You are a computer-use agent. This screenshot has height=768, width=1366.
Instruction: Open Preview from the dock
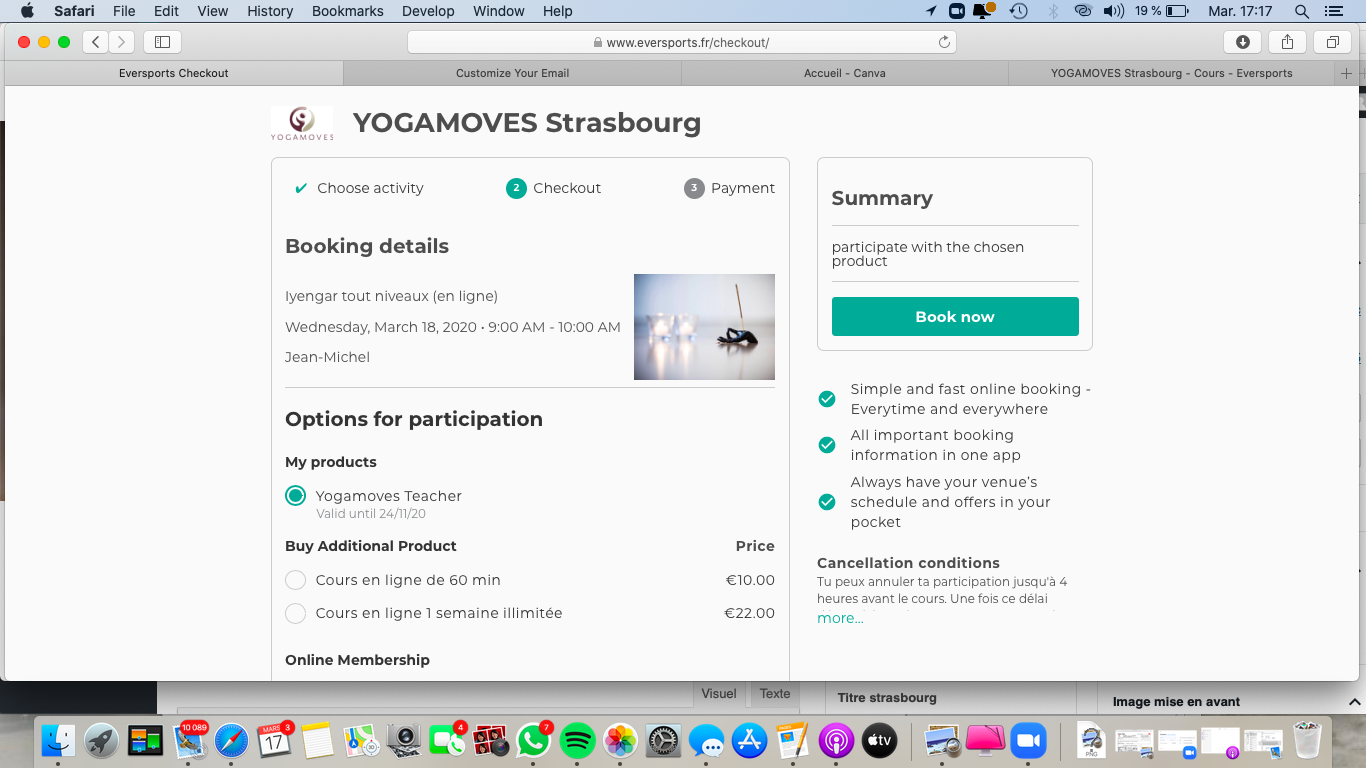click(943, 741)
